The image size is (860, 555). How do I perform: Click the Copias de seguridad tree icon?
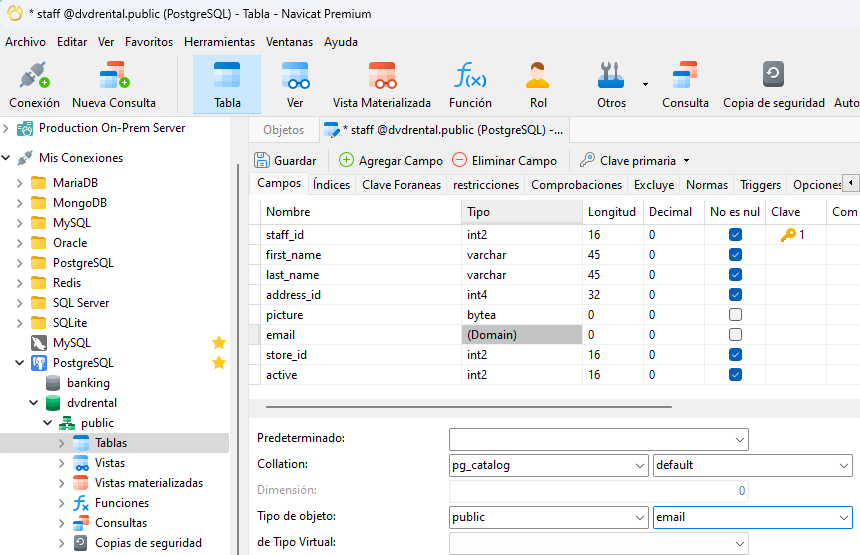(x=81, y=543)
